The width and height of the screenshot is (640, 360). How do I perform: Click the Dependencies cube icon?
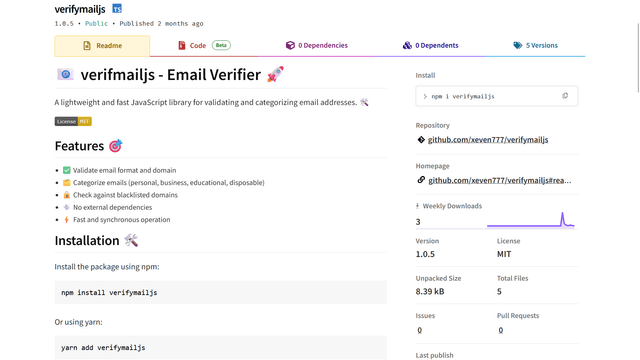290,45
